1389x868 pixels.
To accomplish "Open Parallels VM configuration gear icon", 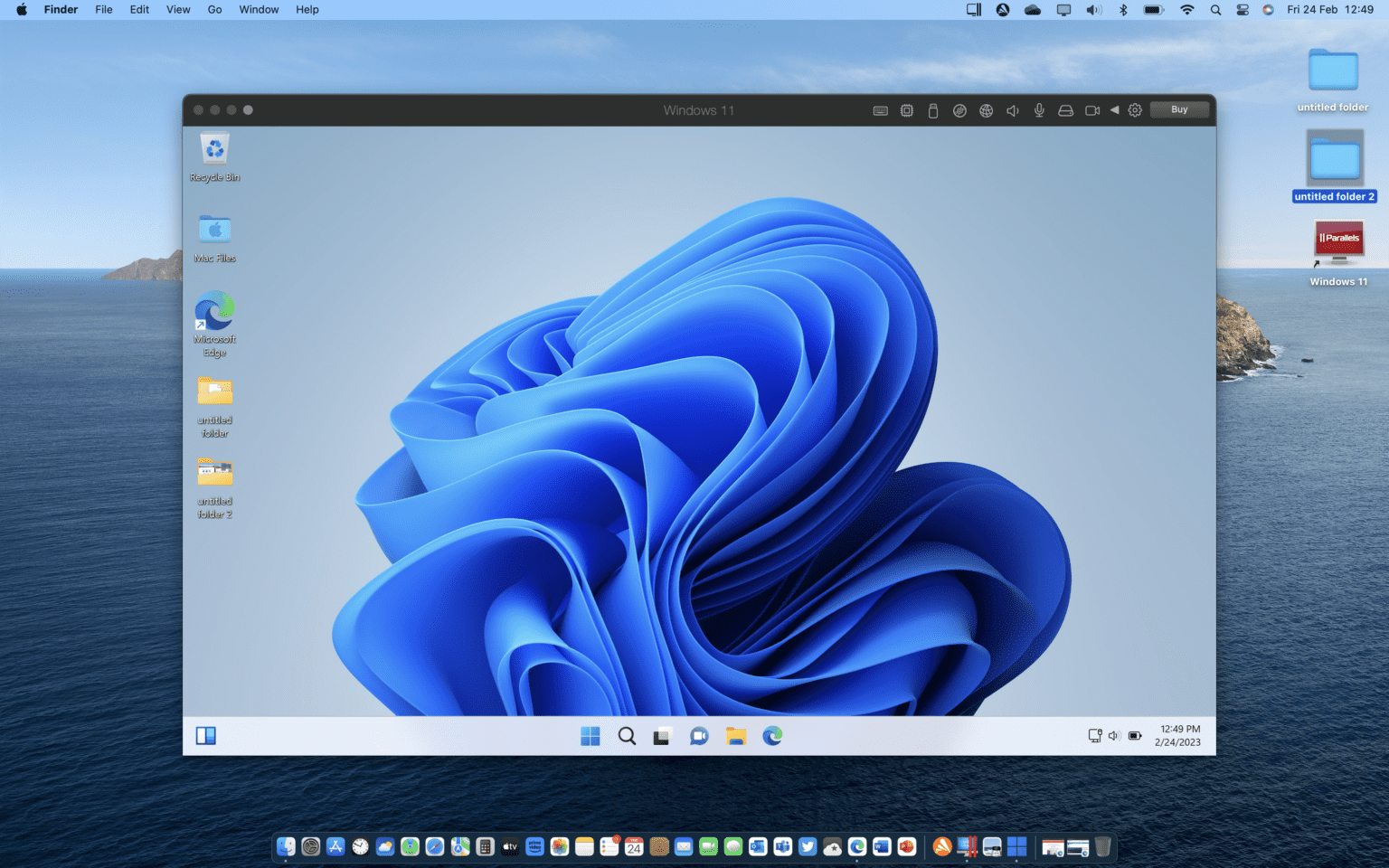I will click(x=1136, y=109).
